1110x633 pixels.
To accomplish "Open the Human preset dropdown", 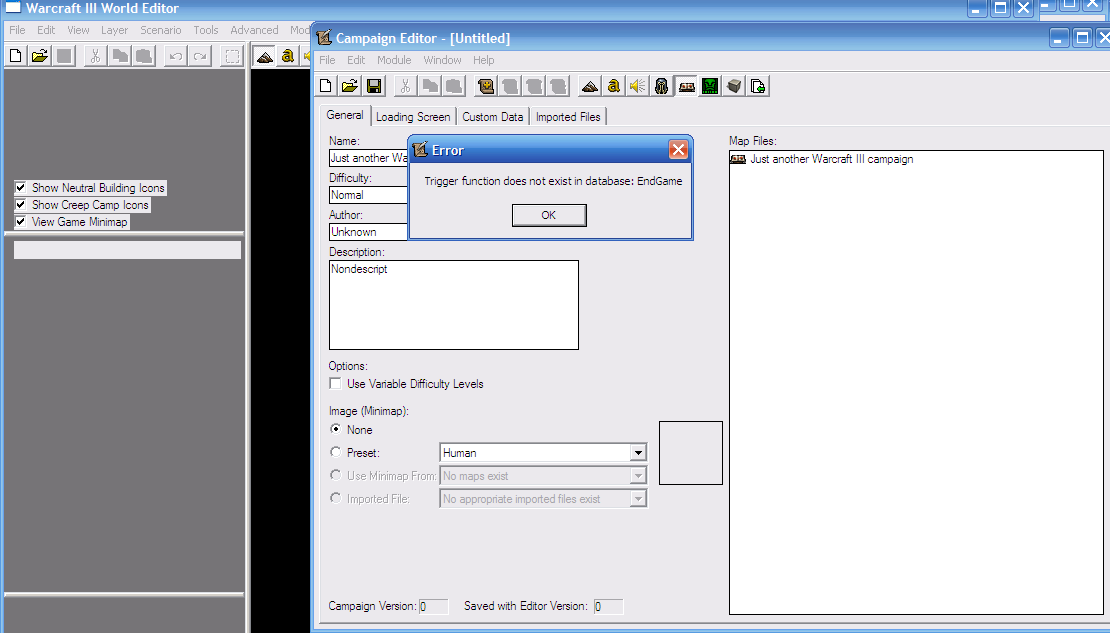I will coord(638,452).
